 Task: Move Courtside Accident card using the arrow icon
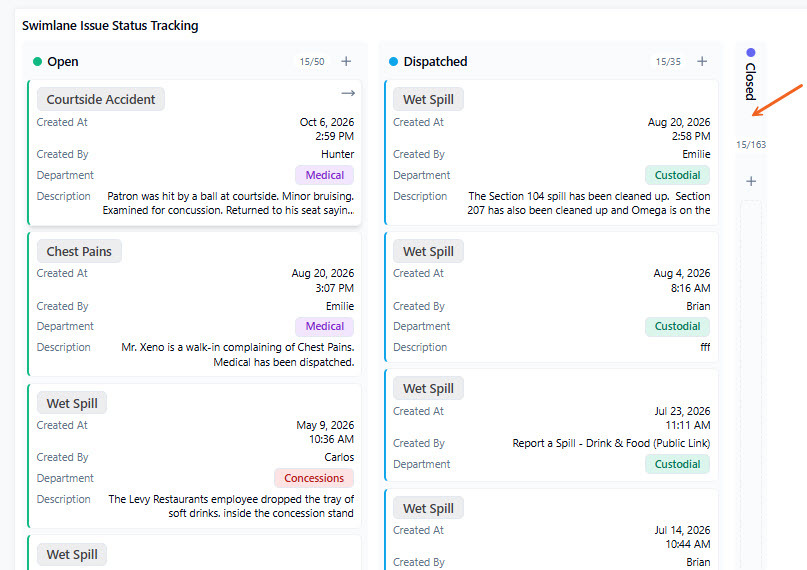(348, 93)
